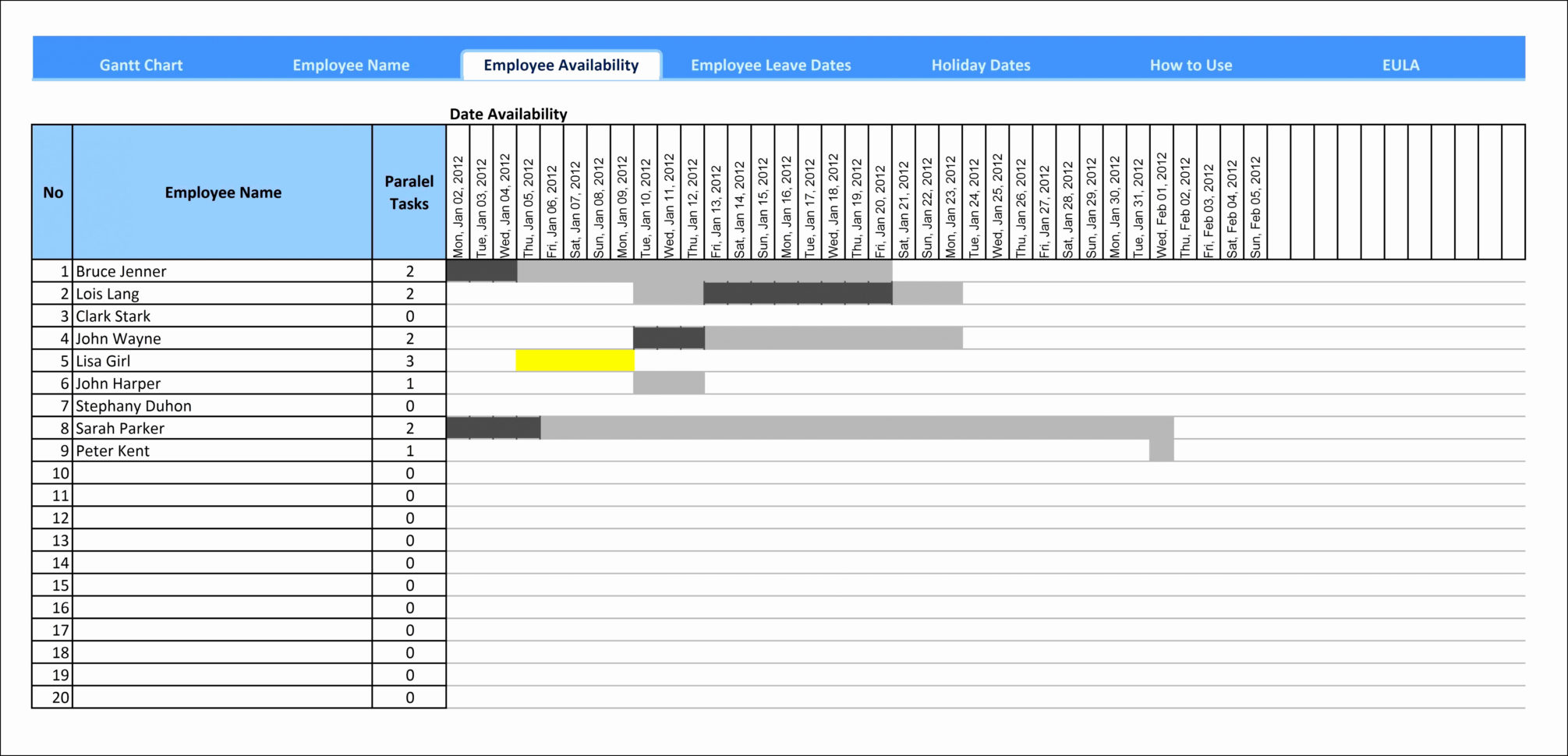Click the Date Availability title
1568x756 pixels.
tap(508, 114)
